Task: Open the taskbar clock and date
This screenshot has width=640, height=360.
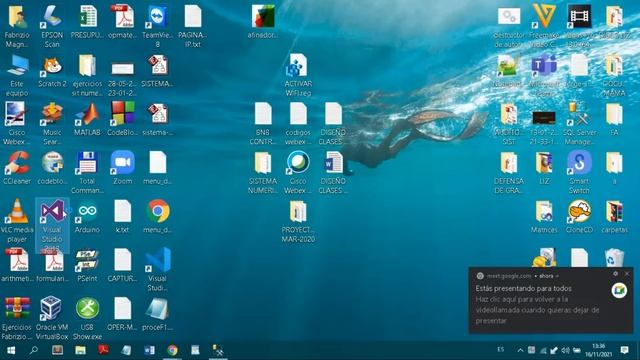Action: click(x=598, y=350)
